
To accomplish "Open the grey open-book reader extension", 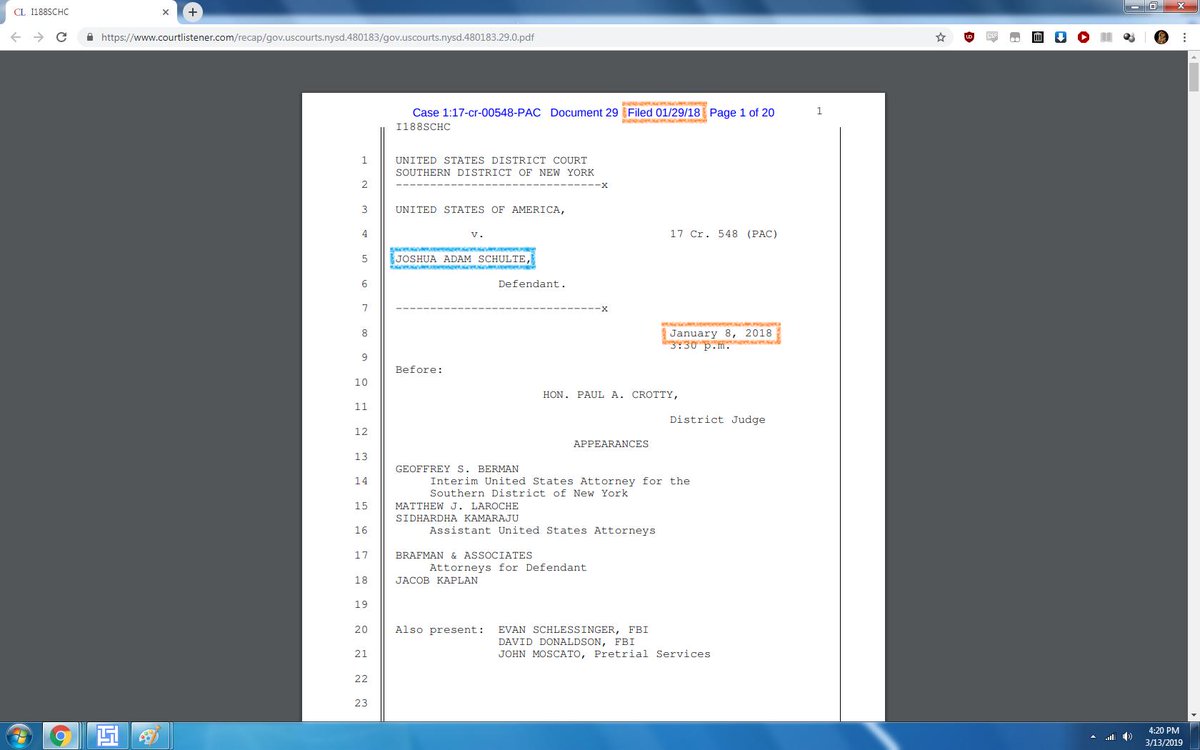I will pyautogui.click(x=1106, y=37).
